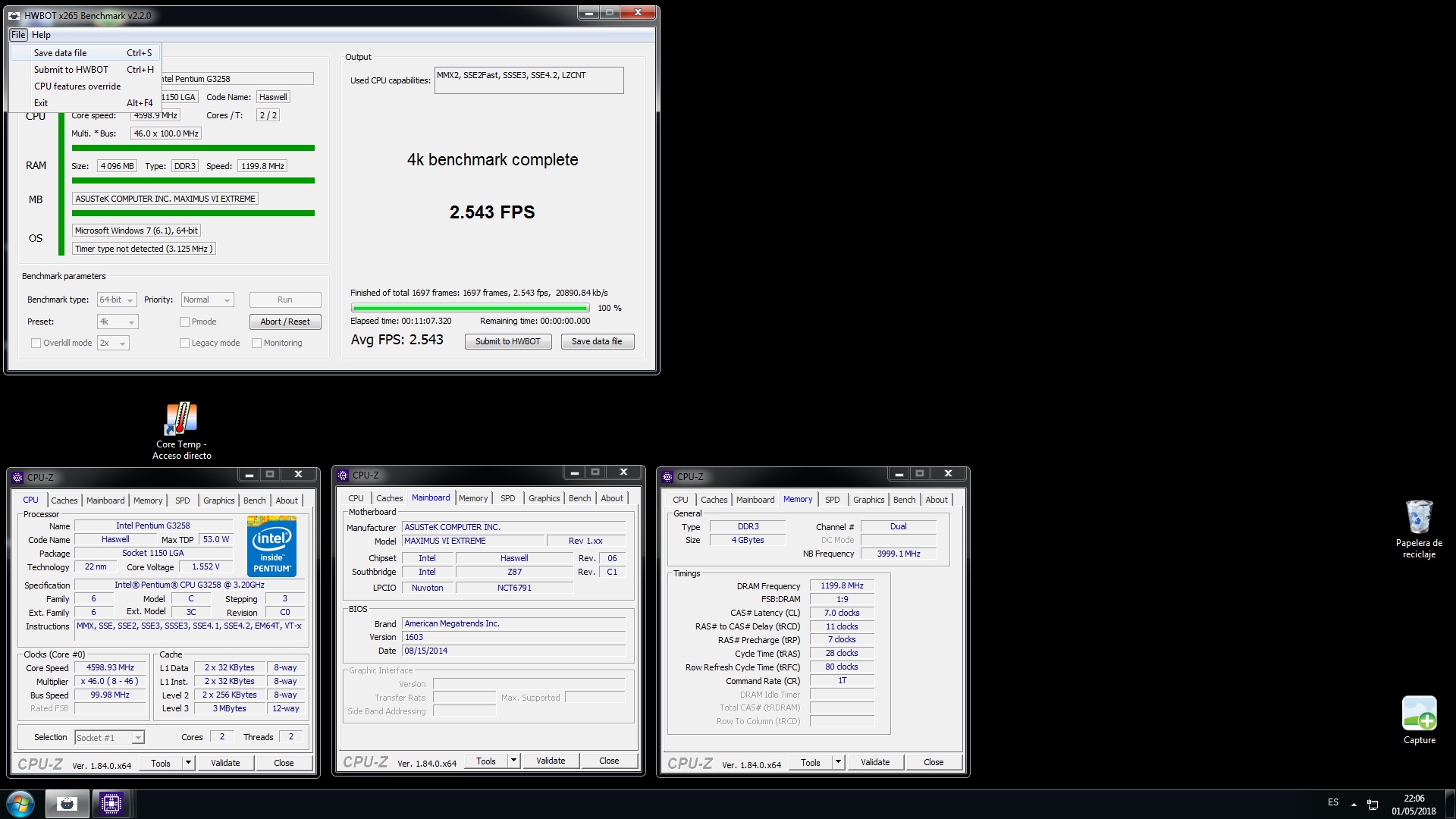This screenshot has width=1456, height=819.
Task: Enable the Monitoring checkbox
Action: pos(256,343)
